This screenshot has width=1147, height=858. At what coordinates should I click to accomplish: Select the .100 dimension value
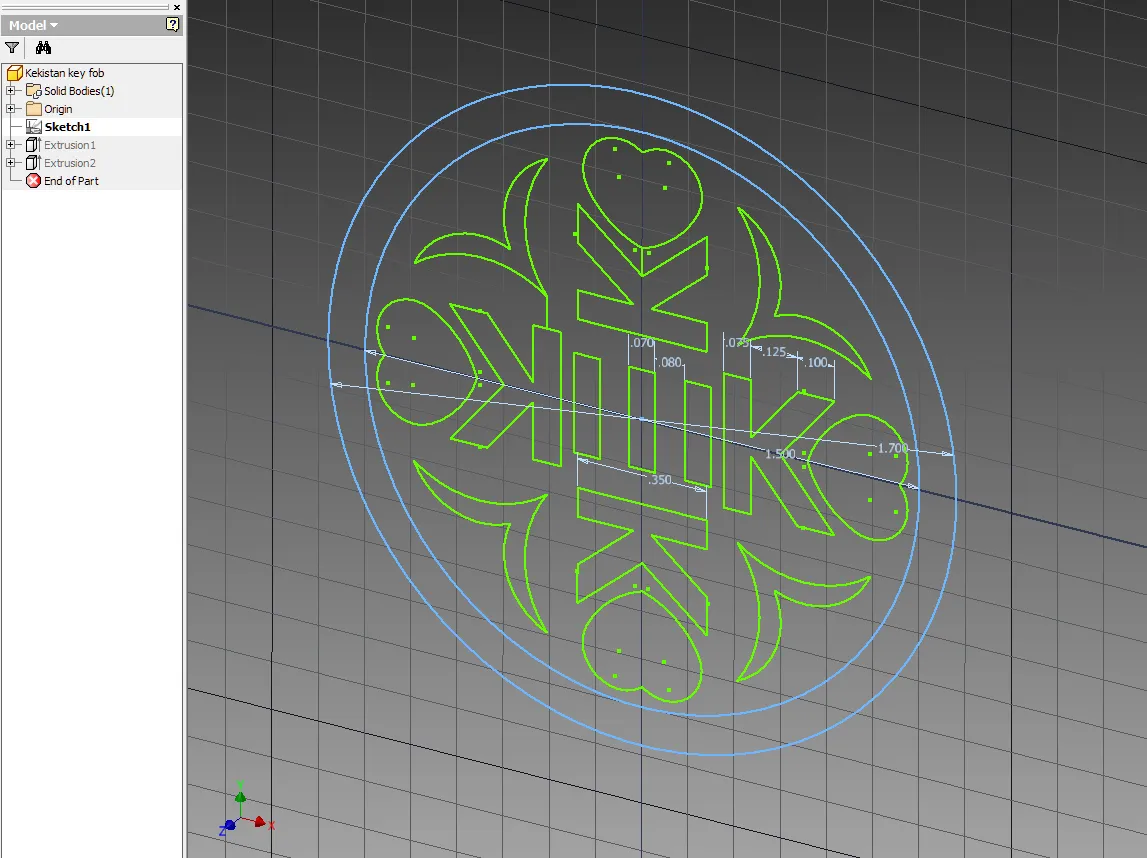click(x=815, y=362)
